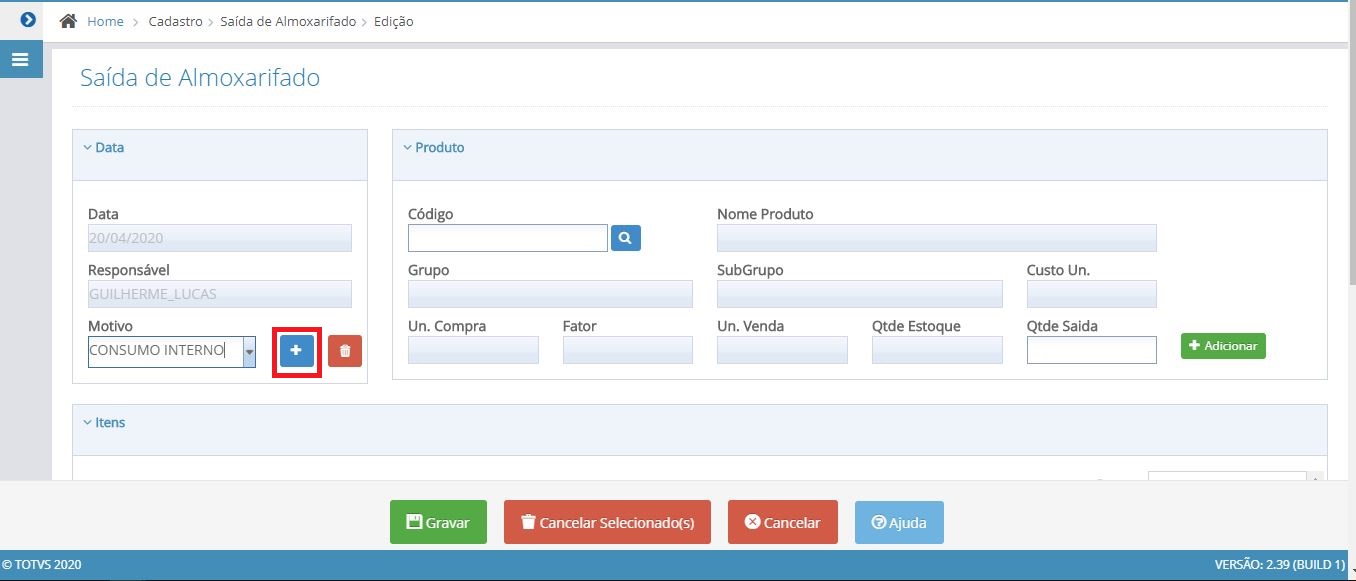Click the Motivo field CONSUMO INTERNO
The image size is (1356, 581).
(165, 351)
